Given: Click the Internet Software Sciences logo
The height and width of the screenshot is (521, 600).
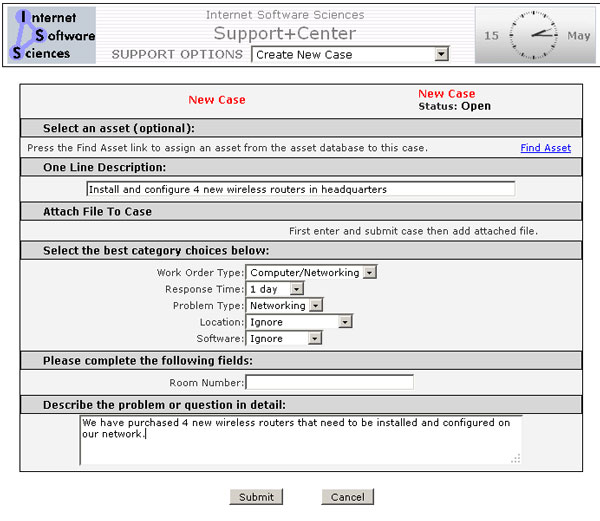Looking at the screenshot, I should tap(52, 35).
